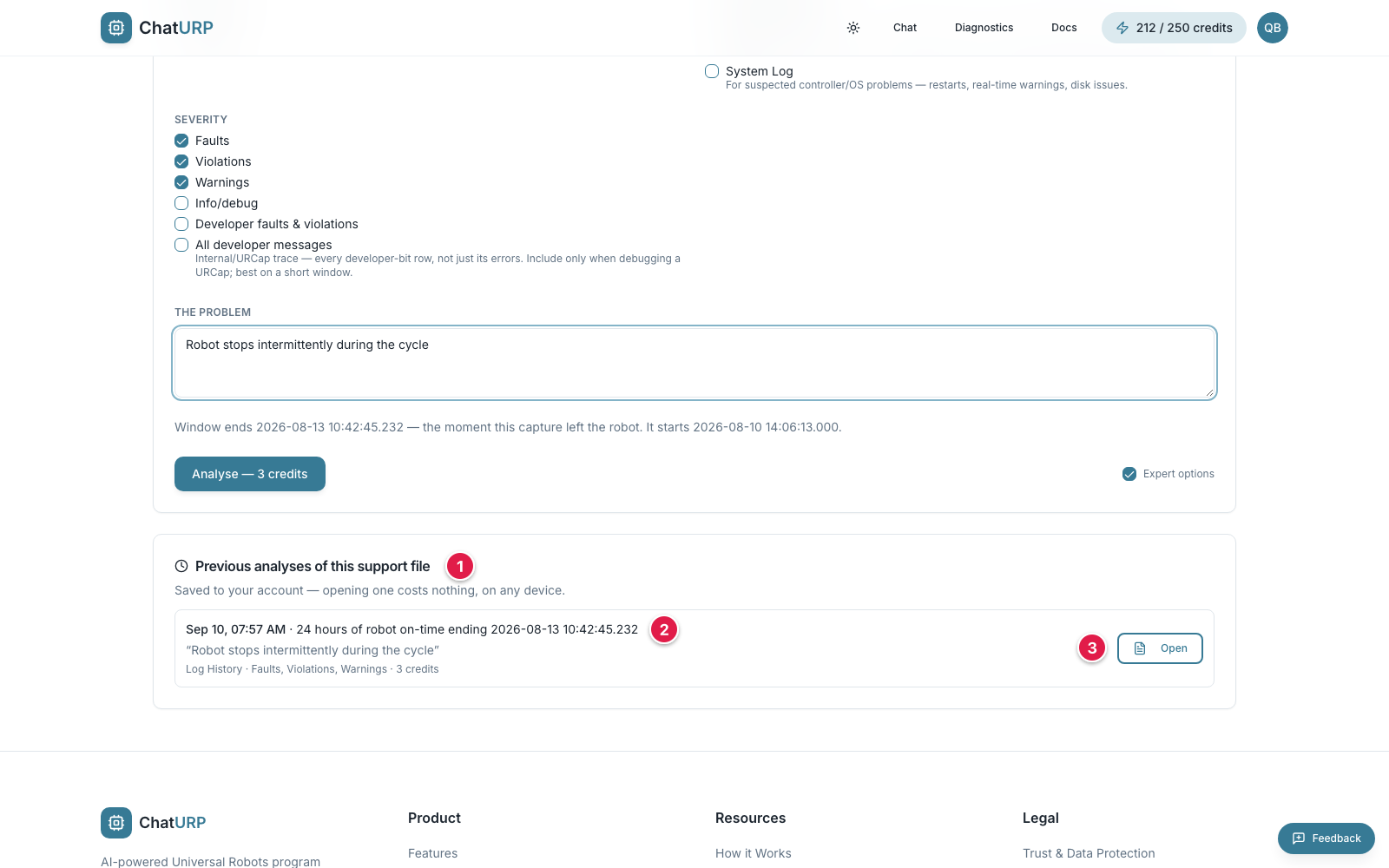Toggle the light/dark theme sun icon
Viewport: 1389px width, 868px height.
[x=853, y=28]
